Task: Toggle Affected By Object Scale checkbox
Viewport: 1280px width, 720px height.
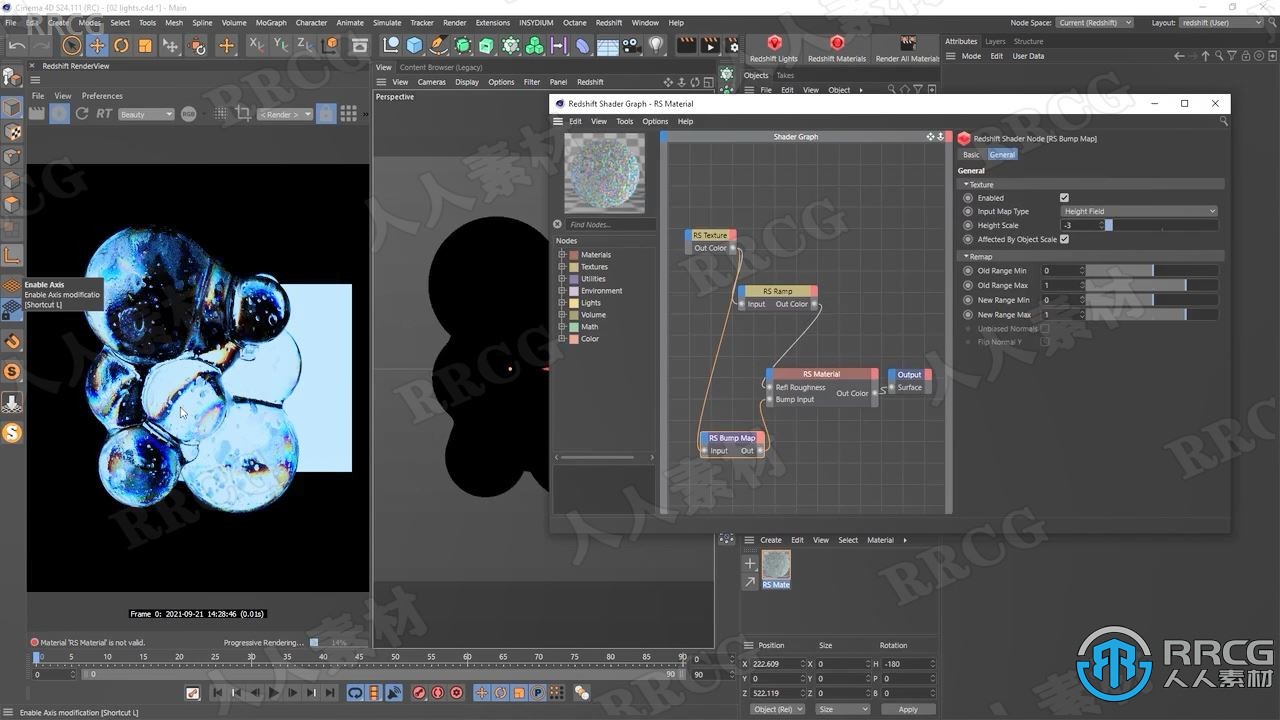Action: tap(1064, 239)
